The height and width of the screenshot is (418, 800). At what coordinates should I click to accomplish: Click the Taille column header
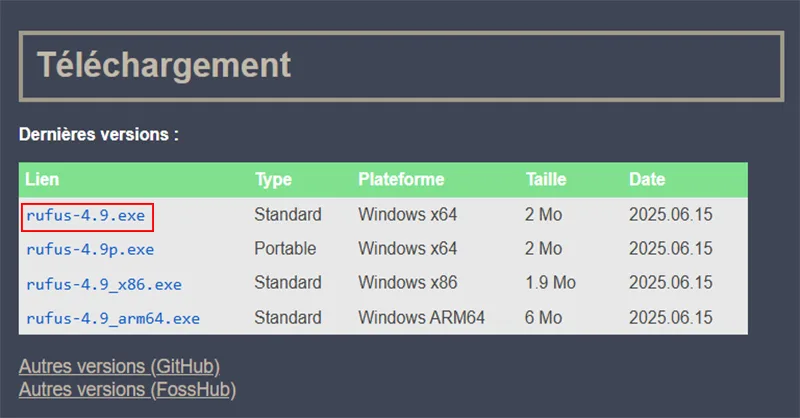pyautogui.click(x=546, y=179)
